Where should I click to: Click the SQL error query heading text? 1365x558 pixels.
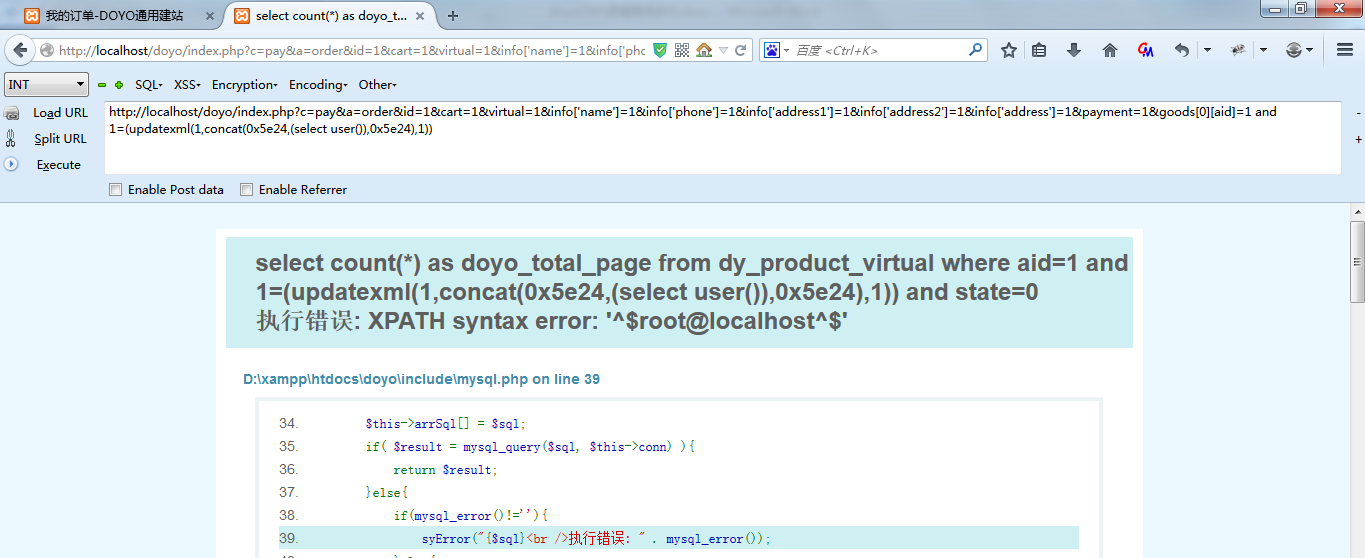[692, 277]
